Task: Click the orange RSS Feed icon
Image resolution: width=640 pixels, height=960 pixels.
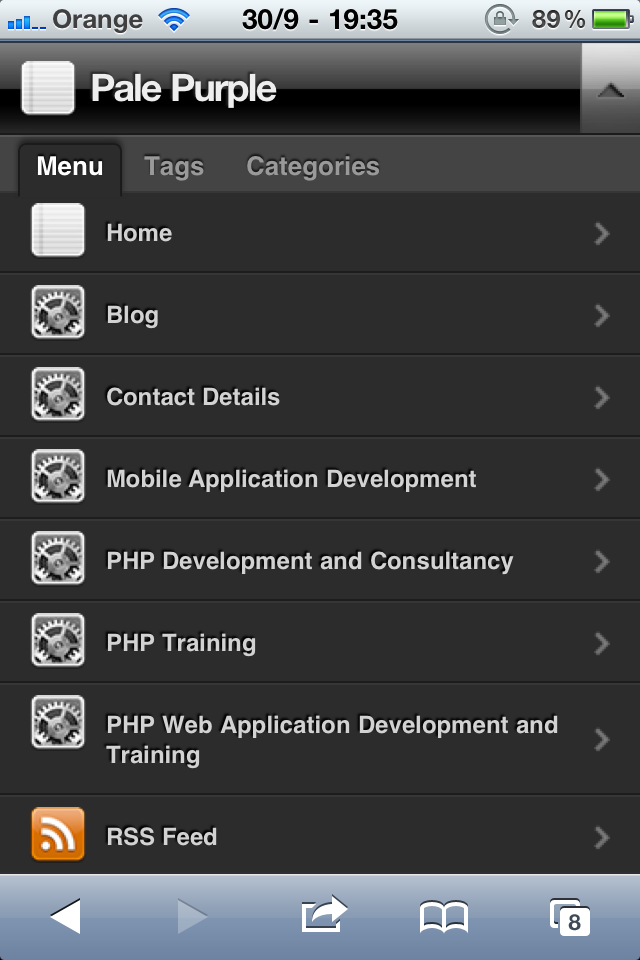Action: coord(58,834)
